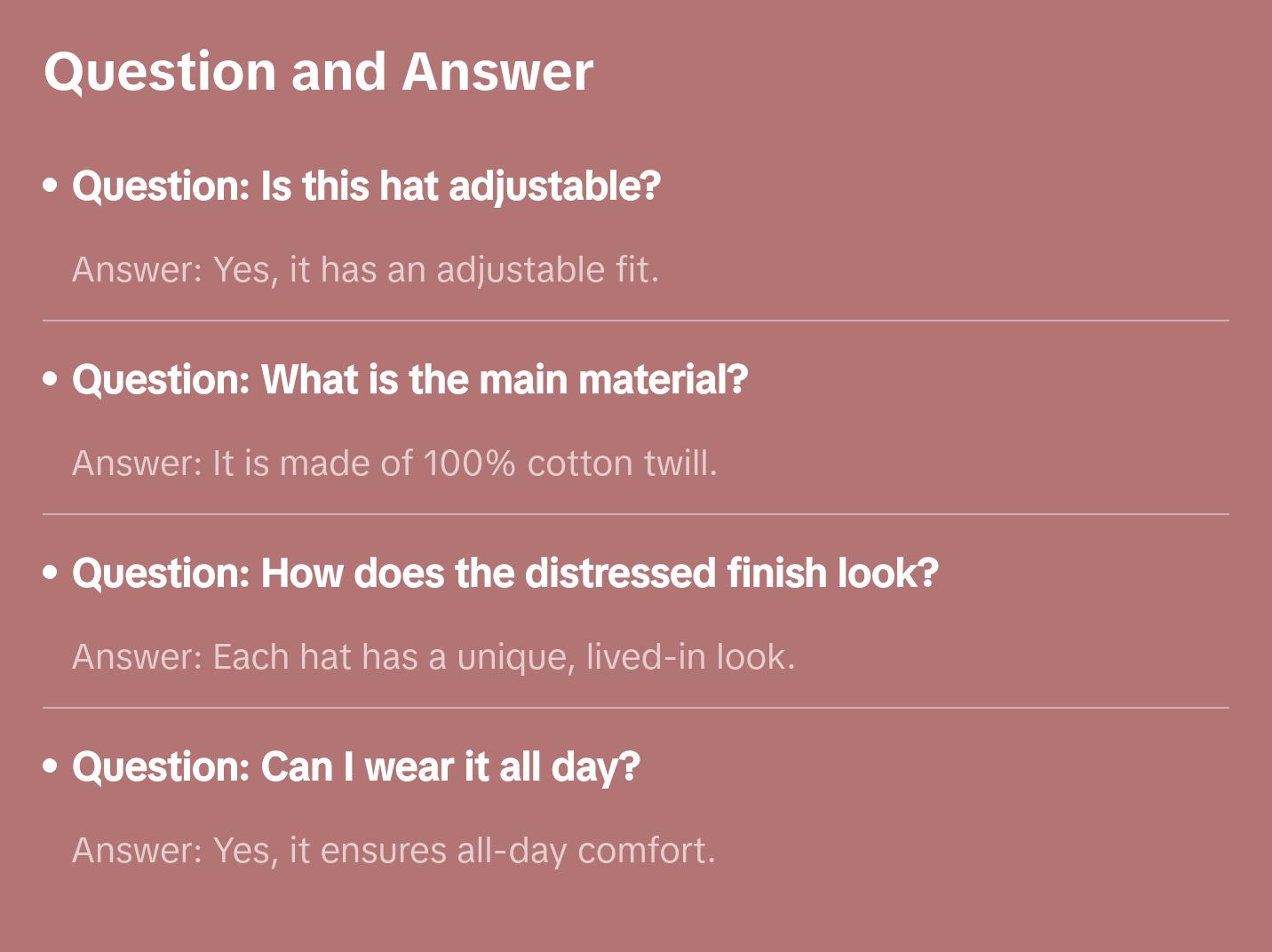Viewport: 1272px width, 952px height.
Task: Select the 100% cotton twill answer text
Action: [x=394, y=464]
